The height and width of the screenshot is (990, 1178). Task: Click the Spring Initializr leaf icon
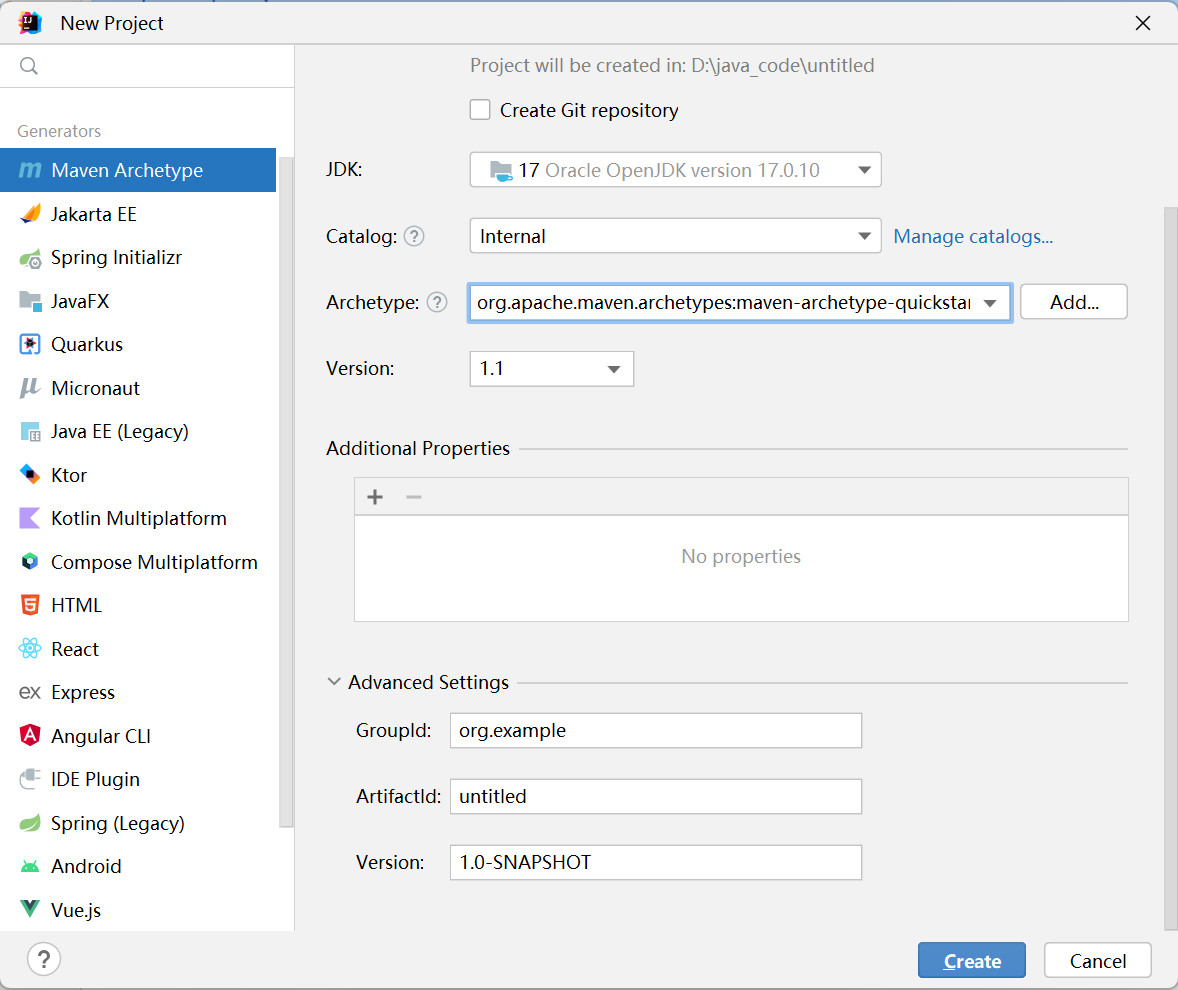(x=30, y=258)
